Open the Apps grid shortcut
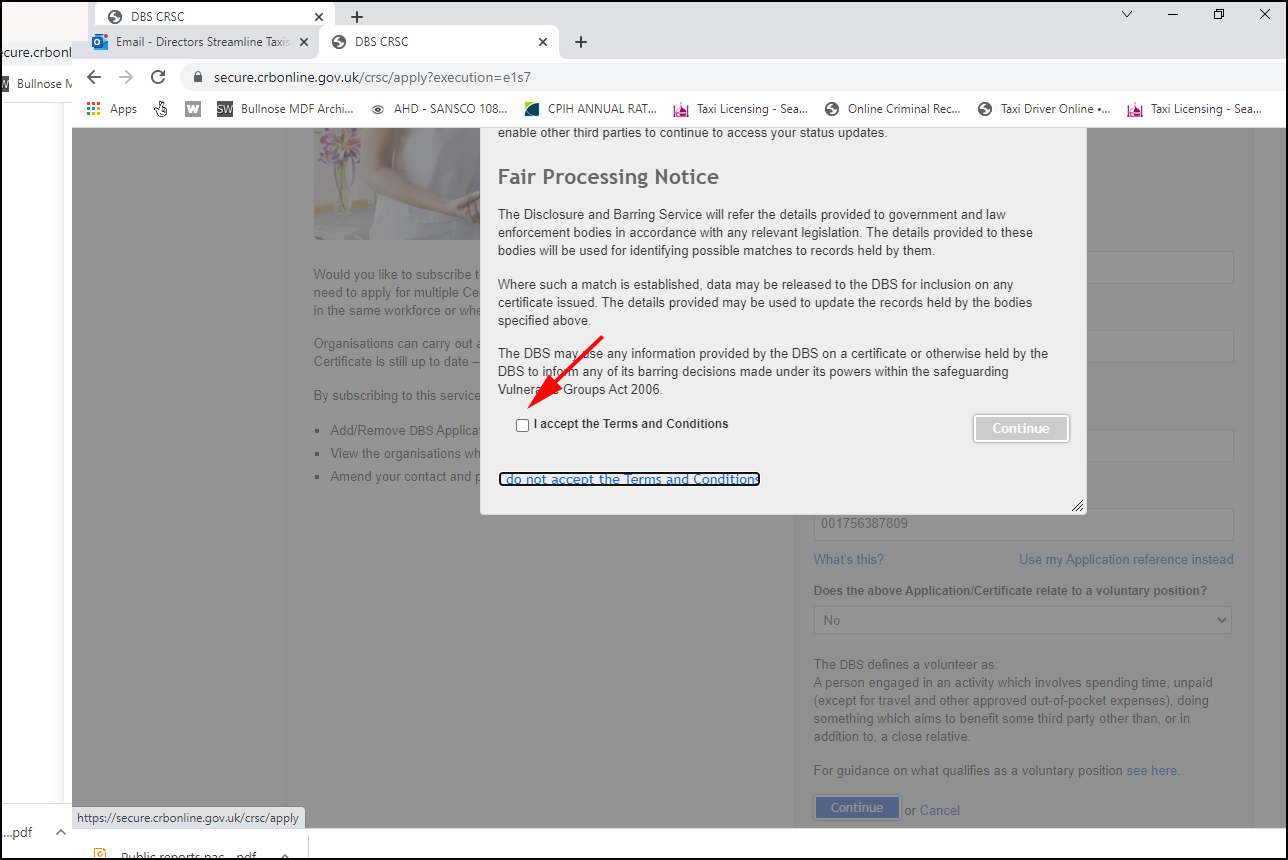The width and height of the screenshot is (1288, 860). [x=111, y=109]
